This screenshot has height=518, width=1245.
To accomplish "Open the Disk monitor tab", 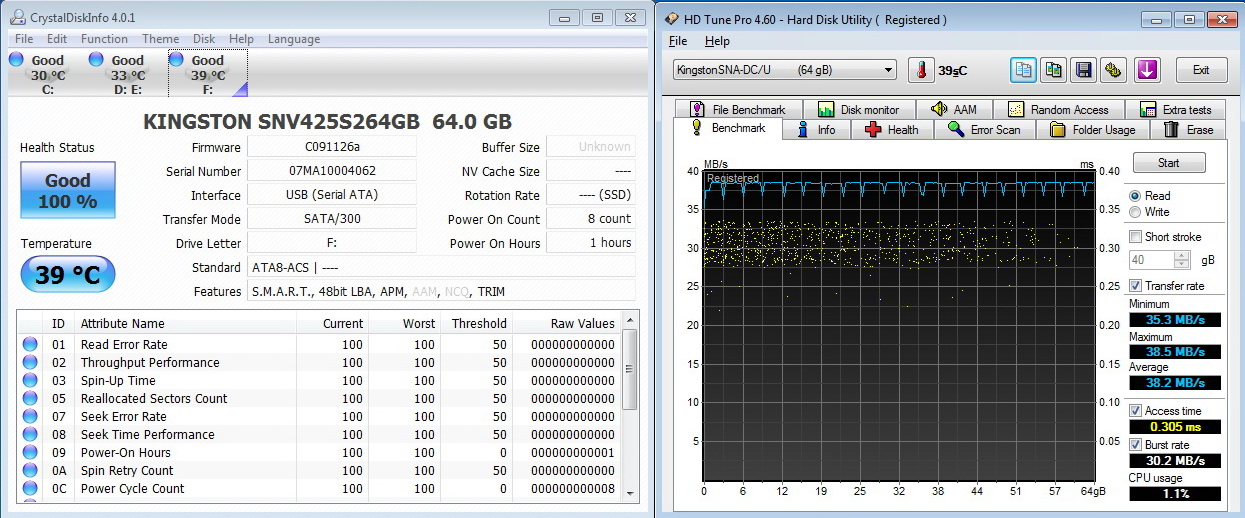I will click(858, 110).
